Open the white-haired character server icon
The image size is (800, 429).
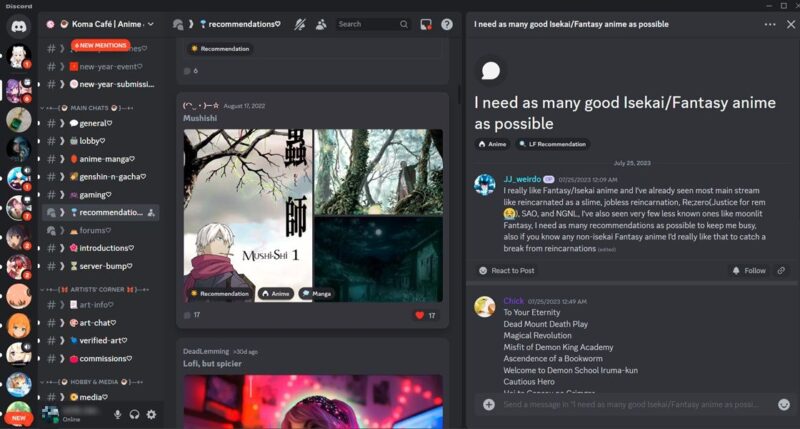pos(19,56)
